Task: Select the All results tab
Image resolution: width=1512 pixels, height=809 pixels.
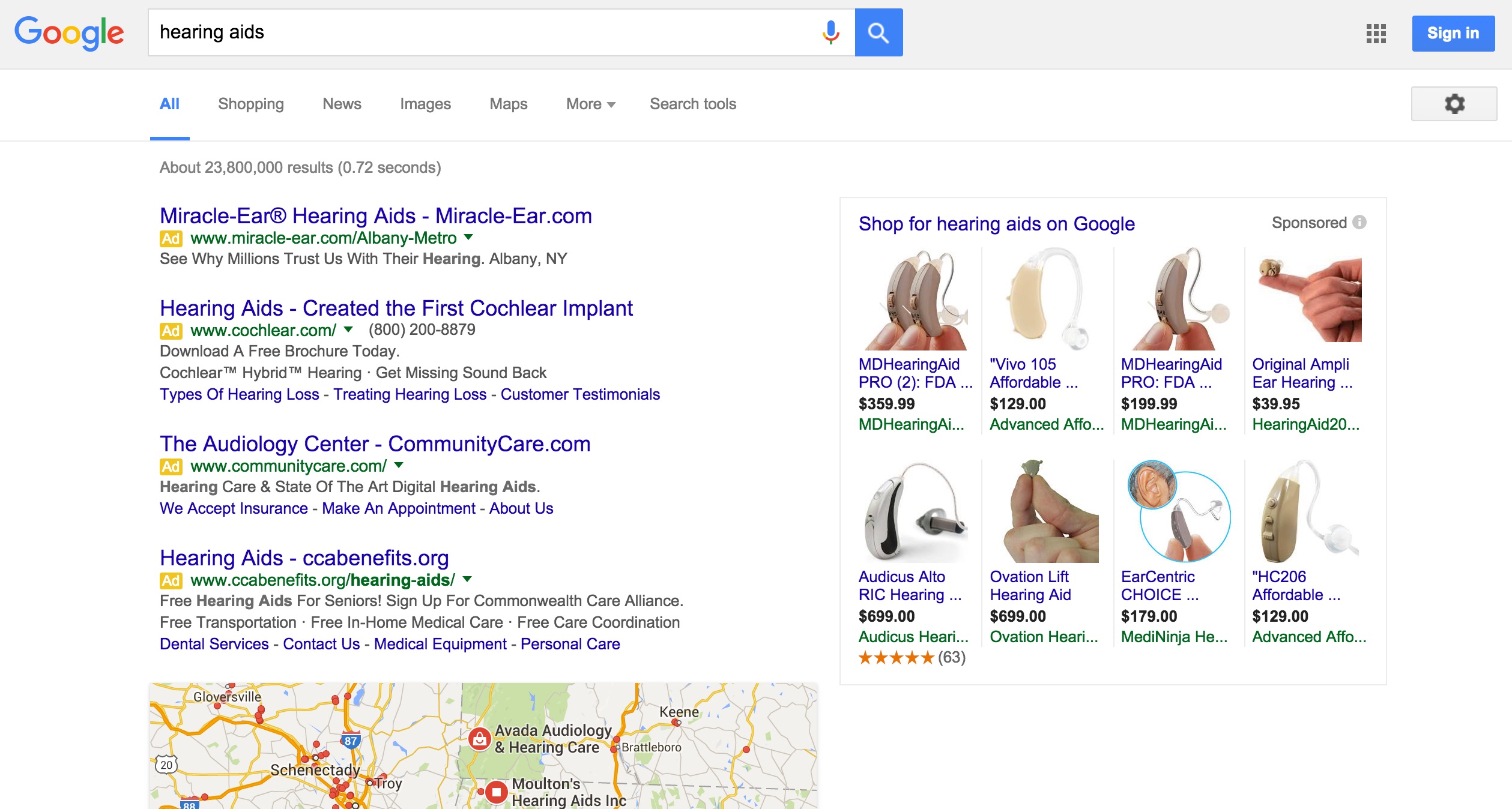Action: coord(169,104)
